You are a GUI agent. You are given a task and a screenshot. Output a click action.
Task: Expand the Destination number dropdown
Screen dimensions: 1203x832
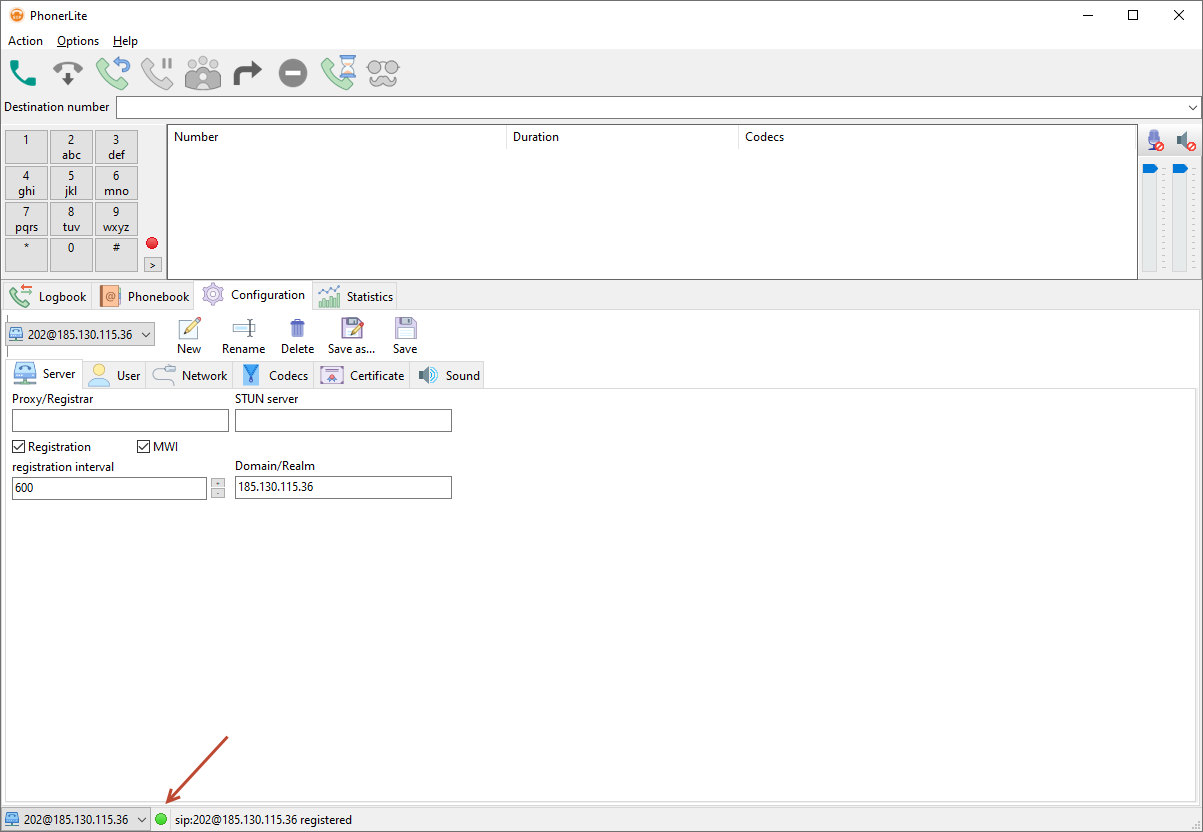point(1193,107)
